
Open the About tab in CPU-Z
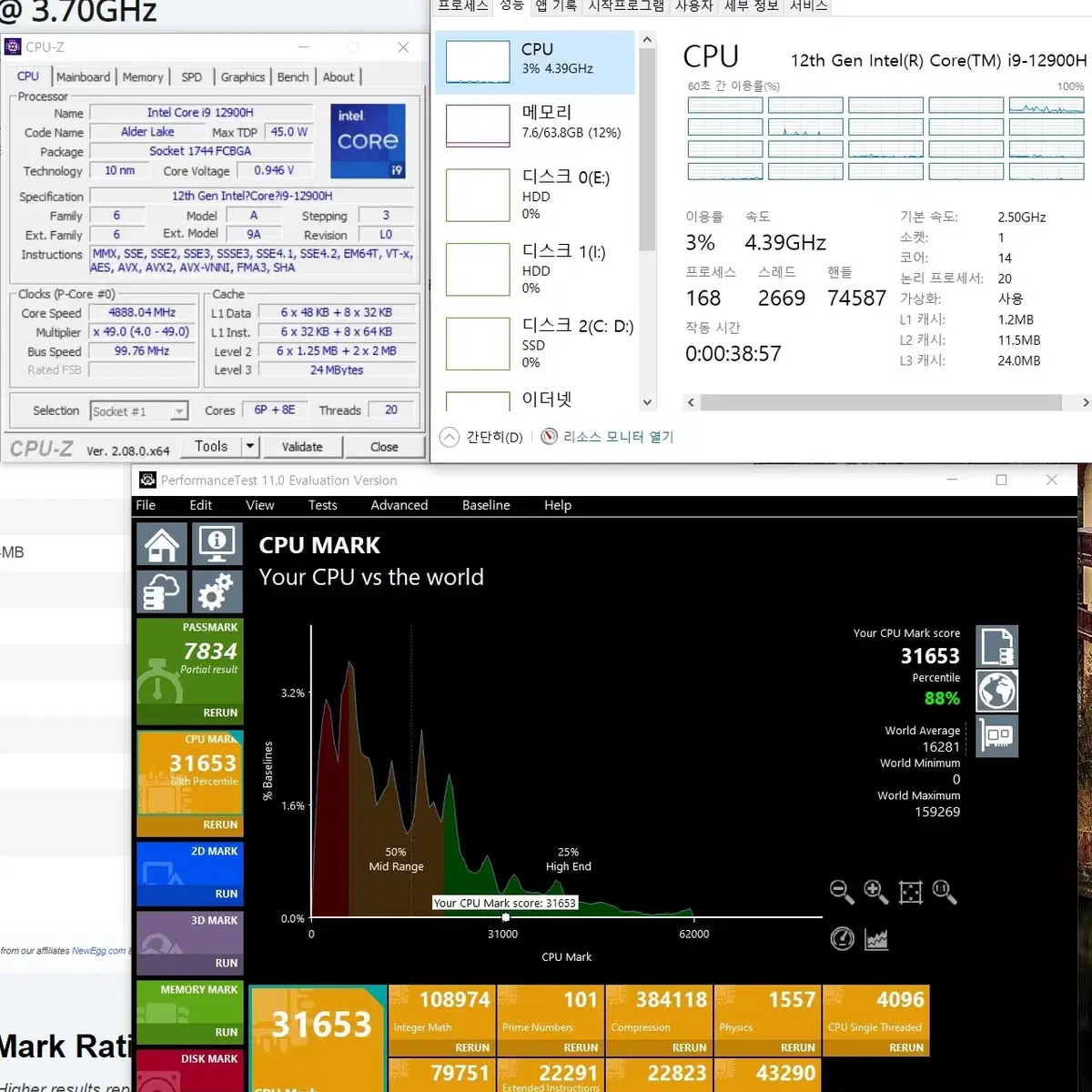click(339, 77)
